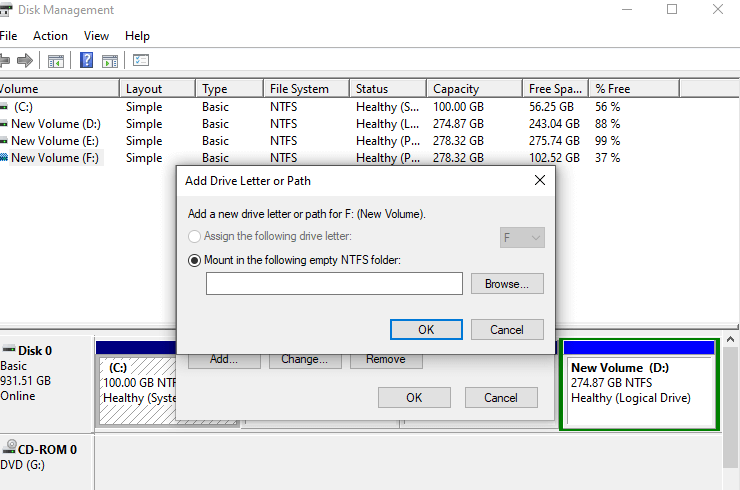Viewport: 740px width, 490px height.
Task: Sort by the % Free column header
Action: (634, 89)
